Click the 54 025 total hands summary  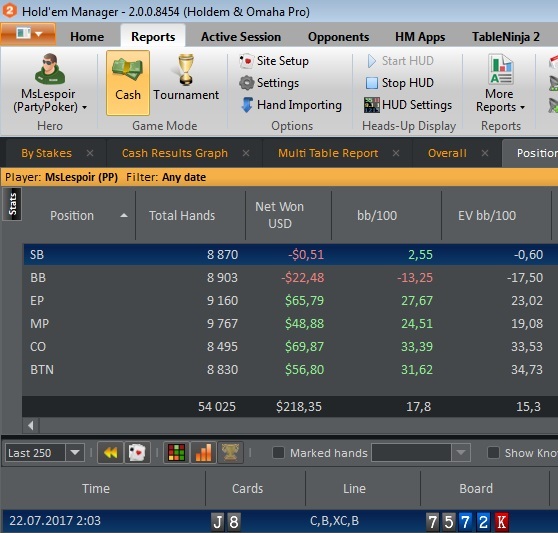(217, 407)
